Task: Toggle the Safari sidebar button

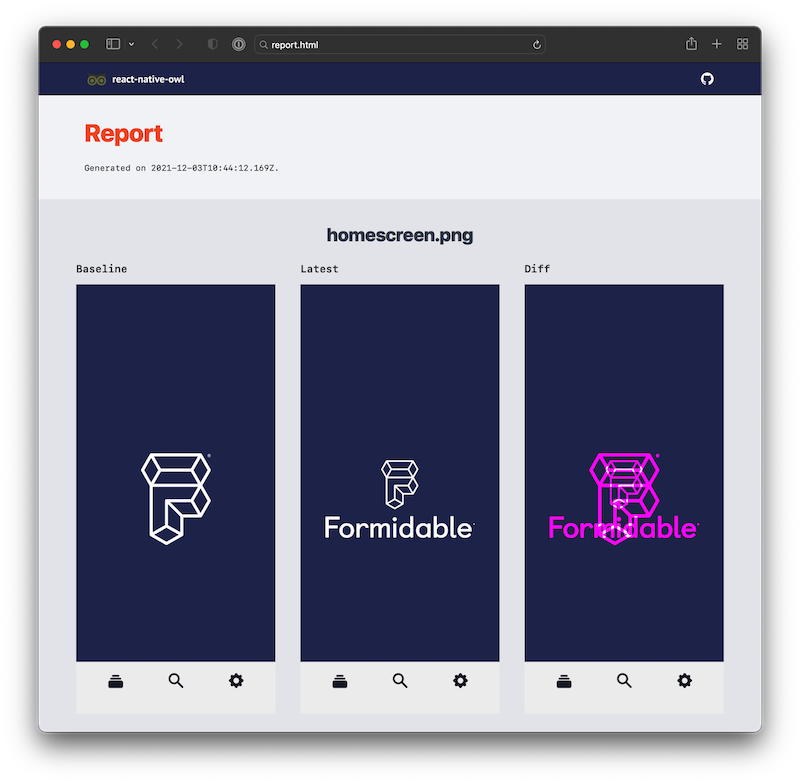Action: [x=113, y=44]
